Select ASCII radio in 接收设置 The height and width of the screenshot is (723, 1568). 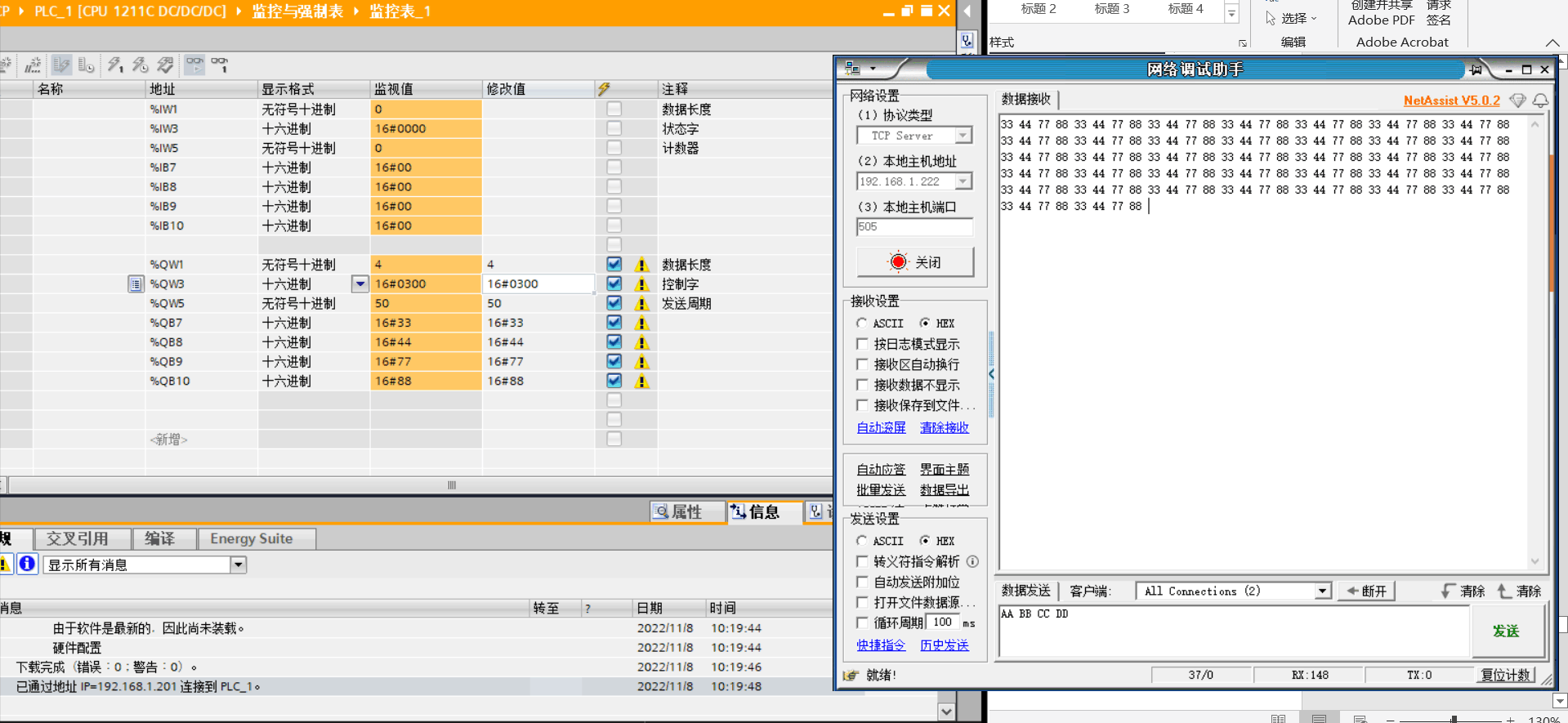coord(861,324)
